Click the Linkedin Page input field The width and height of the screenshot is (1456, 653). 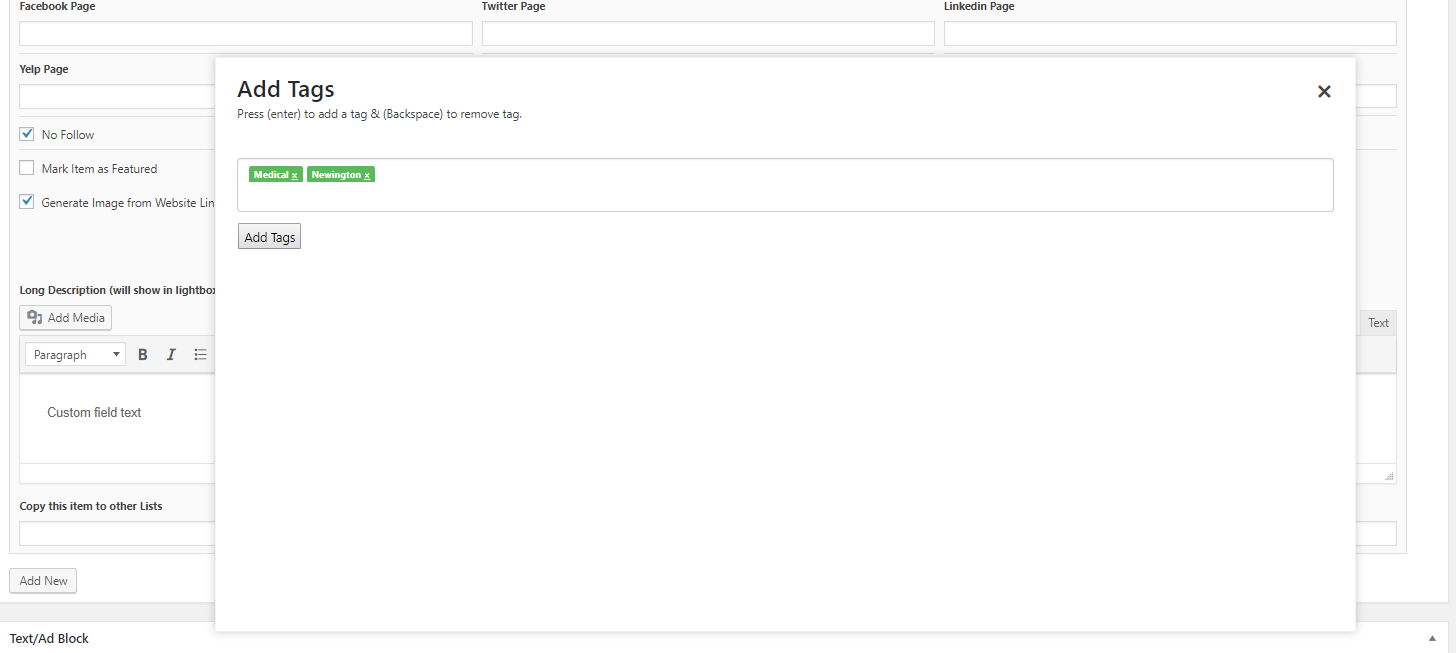(x=1170, y=34)
